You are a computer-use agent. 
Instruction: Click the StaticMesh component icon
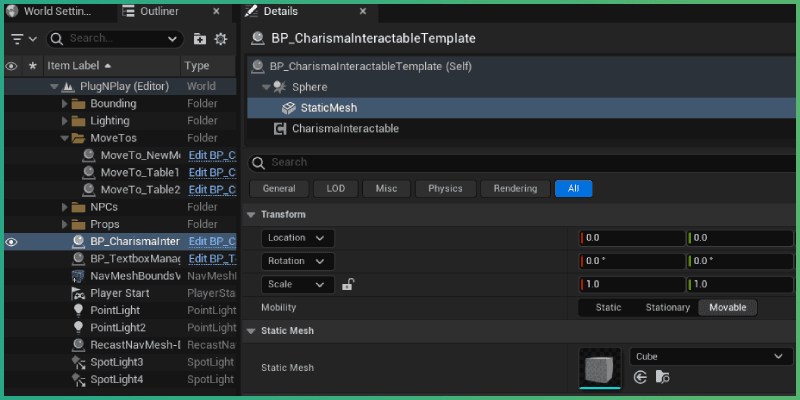coord(289,108)
